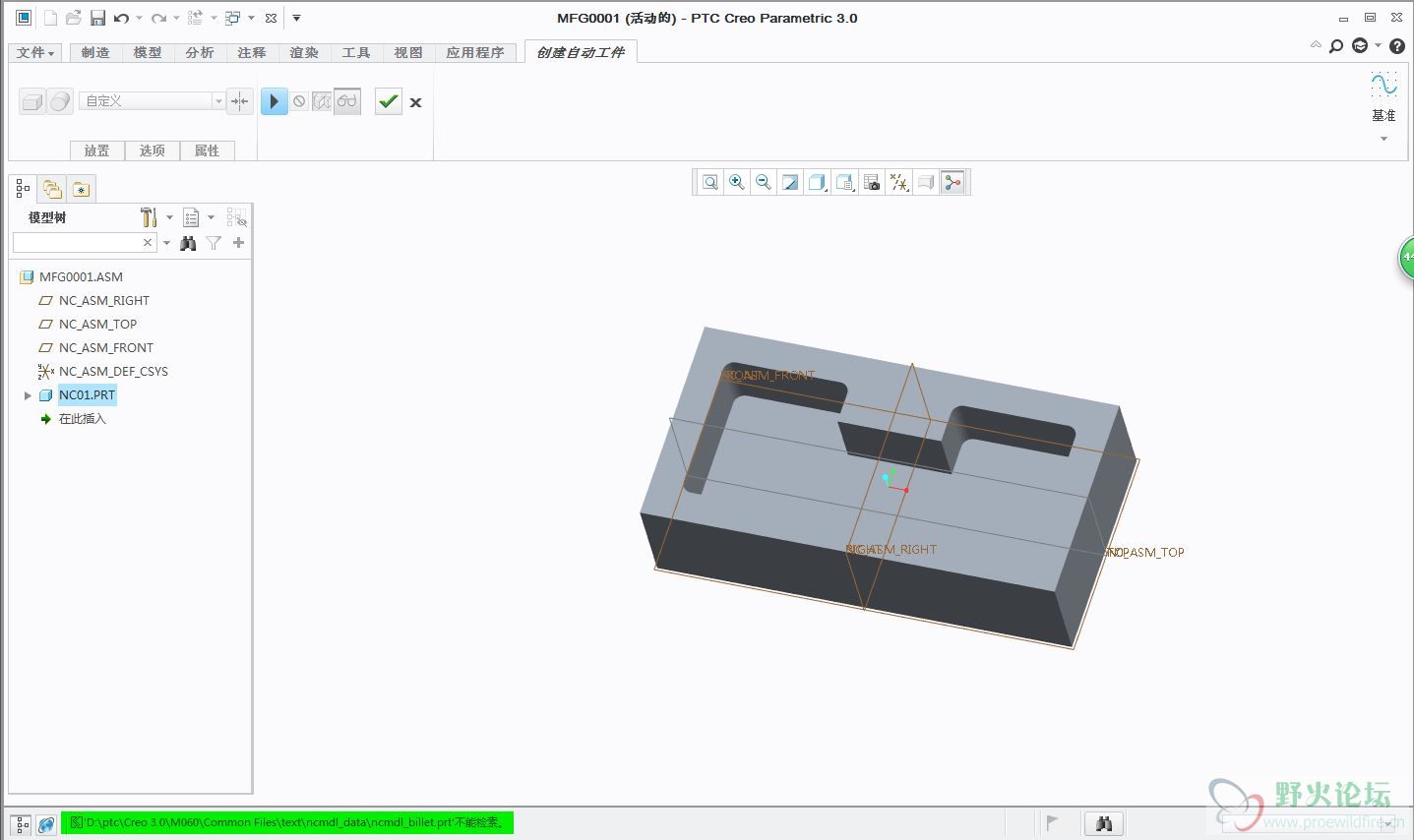Viewport: 1414px width, 840px height.
Task: Open the datum display filters dropdown
Action: (898, 182)
